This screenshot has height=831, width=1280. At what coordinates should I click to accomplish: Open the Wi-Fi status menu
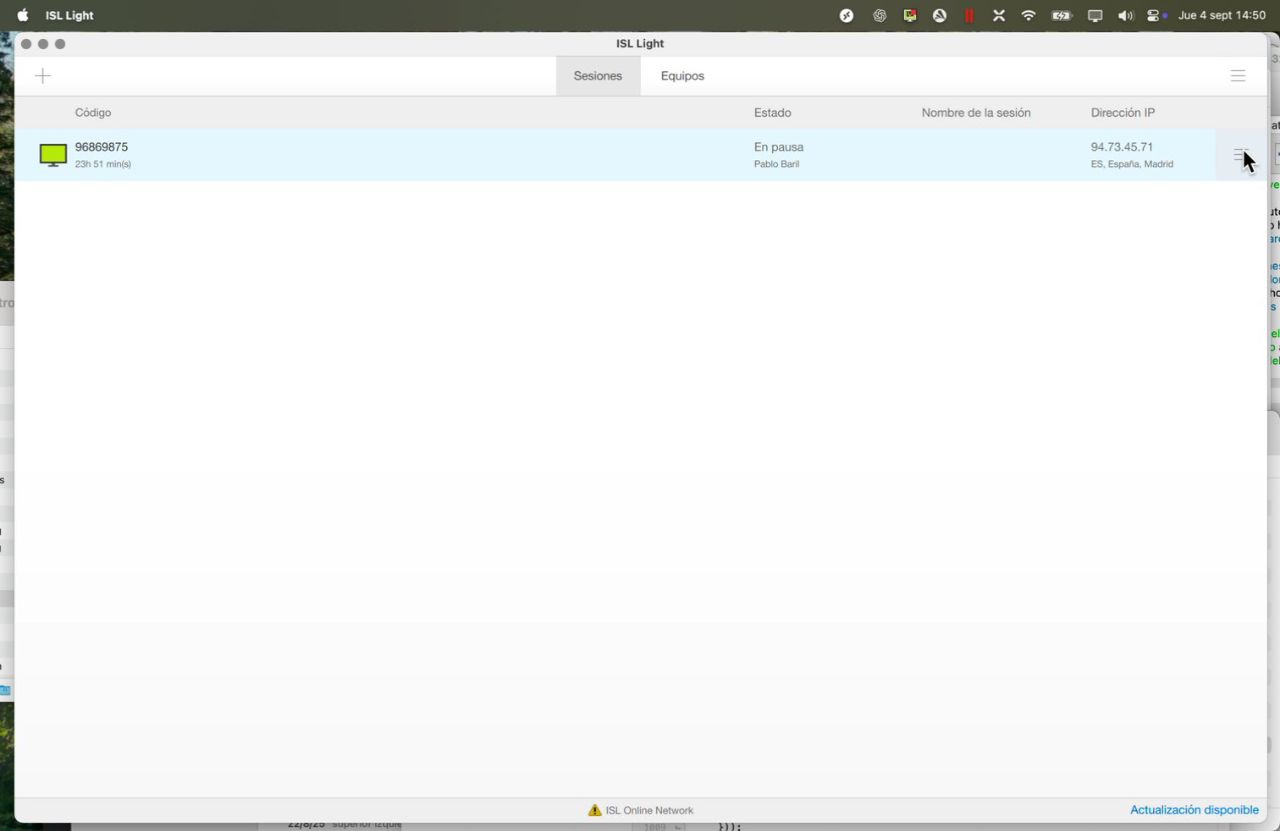tap(1028, 16)
